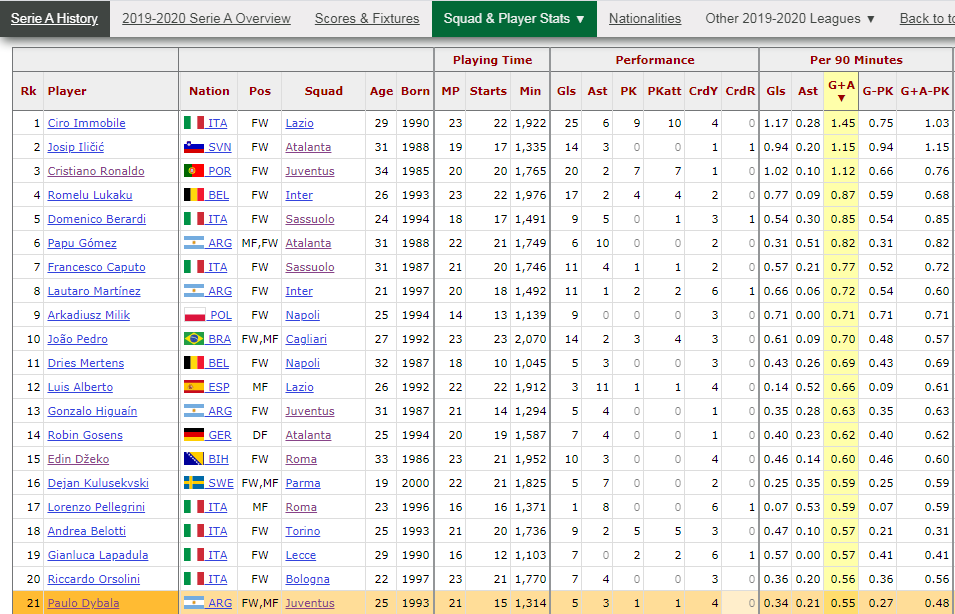
Task: Open Papu Gómez player page
Action: (82, 243)
